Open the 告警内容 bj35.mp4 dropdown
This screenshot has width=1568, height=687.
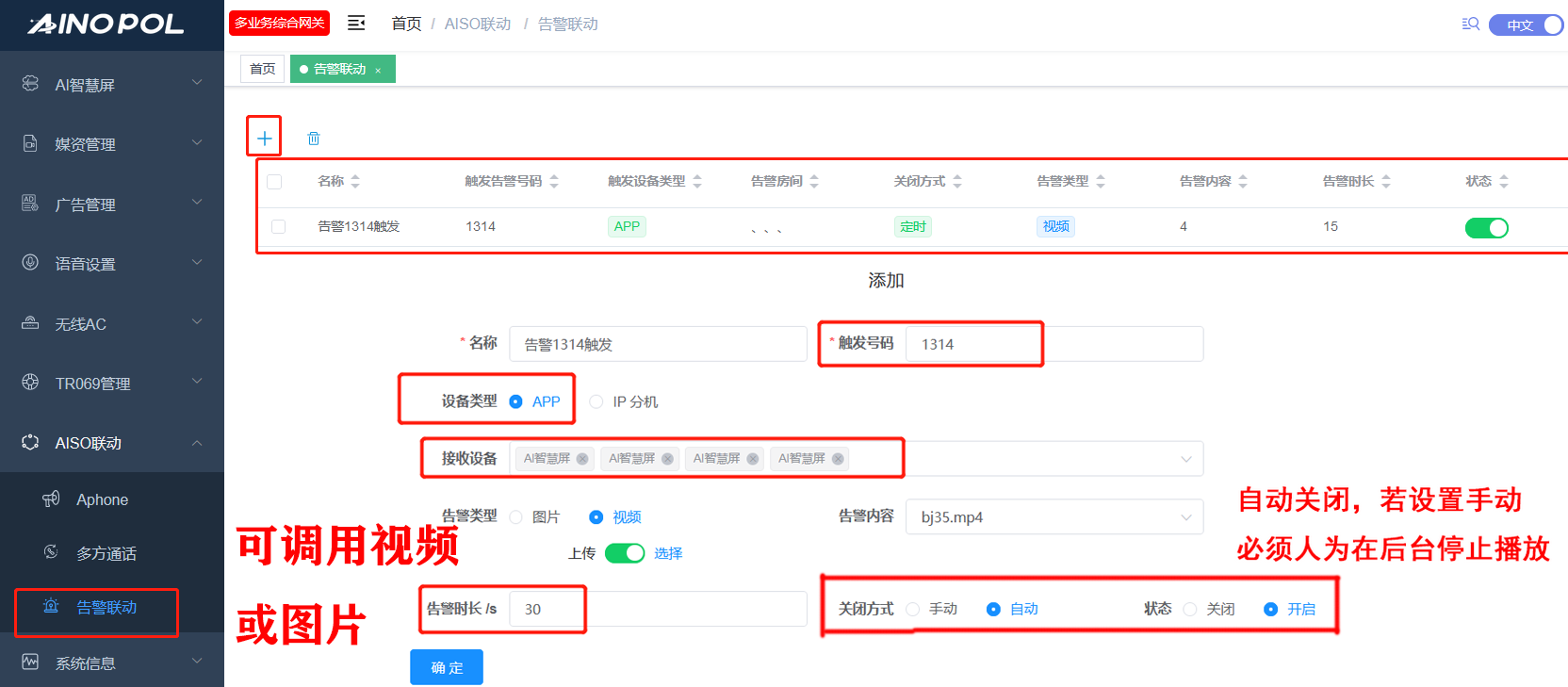(1053, 517)
